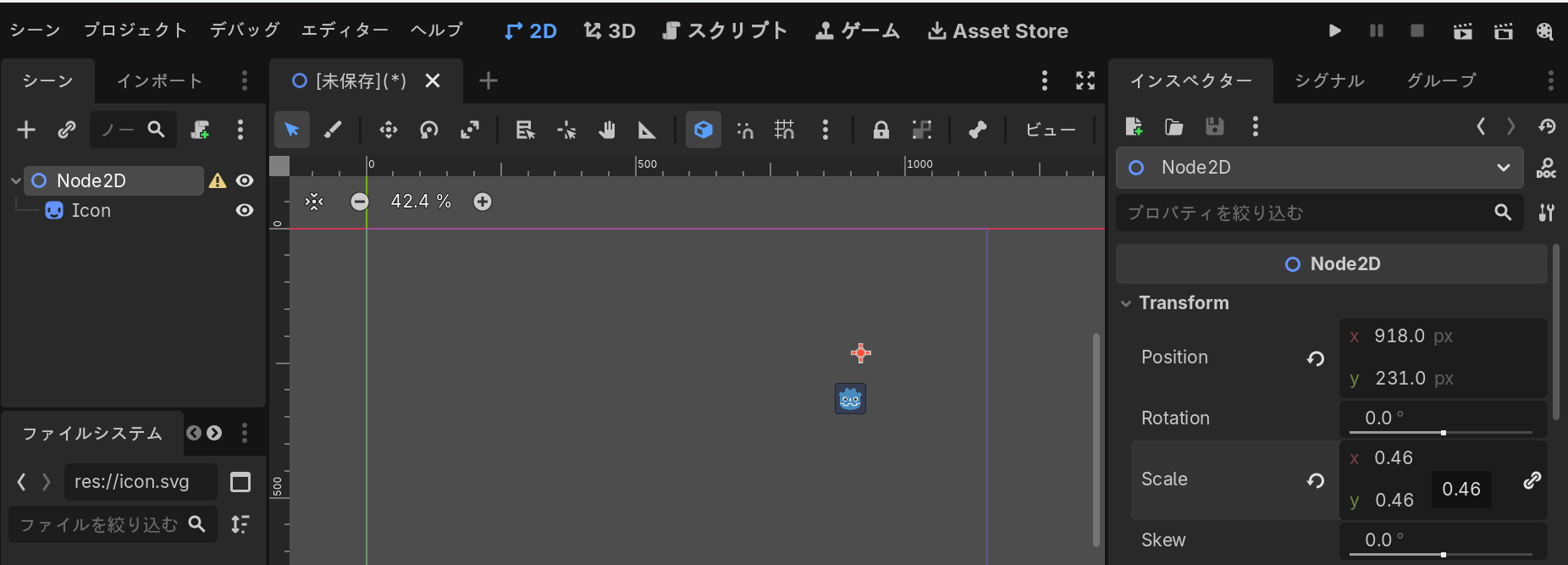The image size is (1568, 565).
Task: Show Node2D configuration warning
Action: 218,180
